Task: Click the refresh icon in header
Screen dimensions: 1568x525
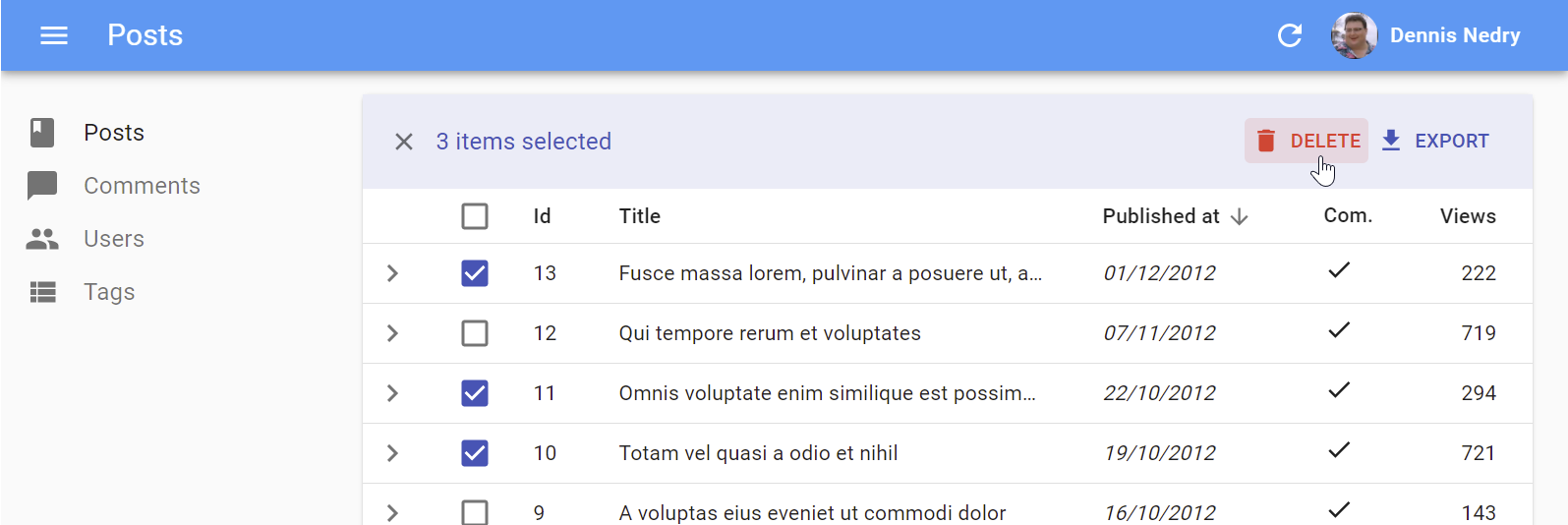Action: tap(1290, 35)
